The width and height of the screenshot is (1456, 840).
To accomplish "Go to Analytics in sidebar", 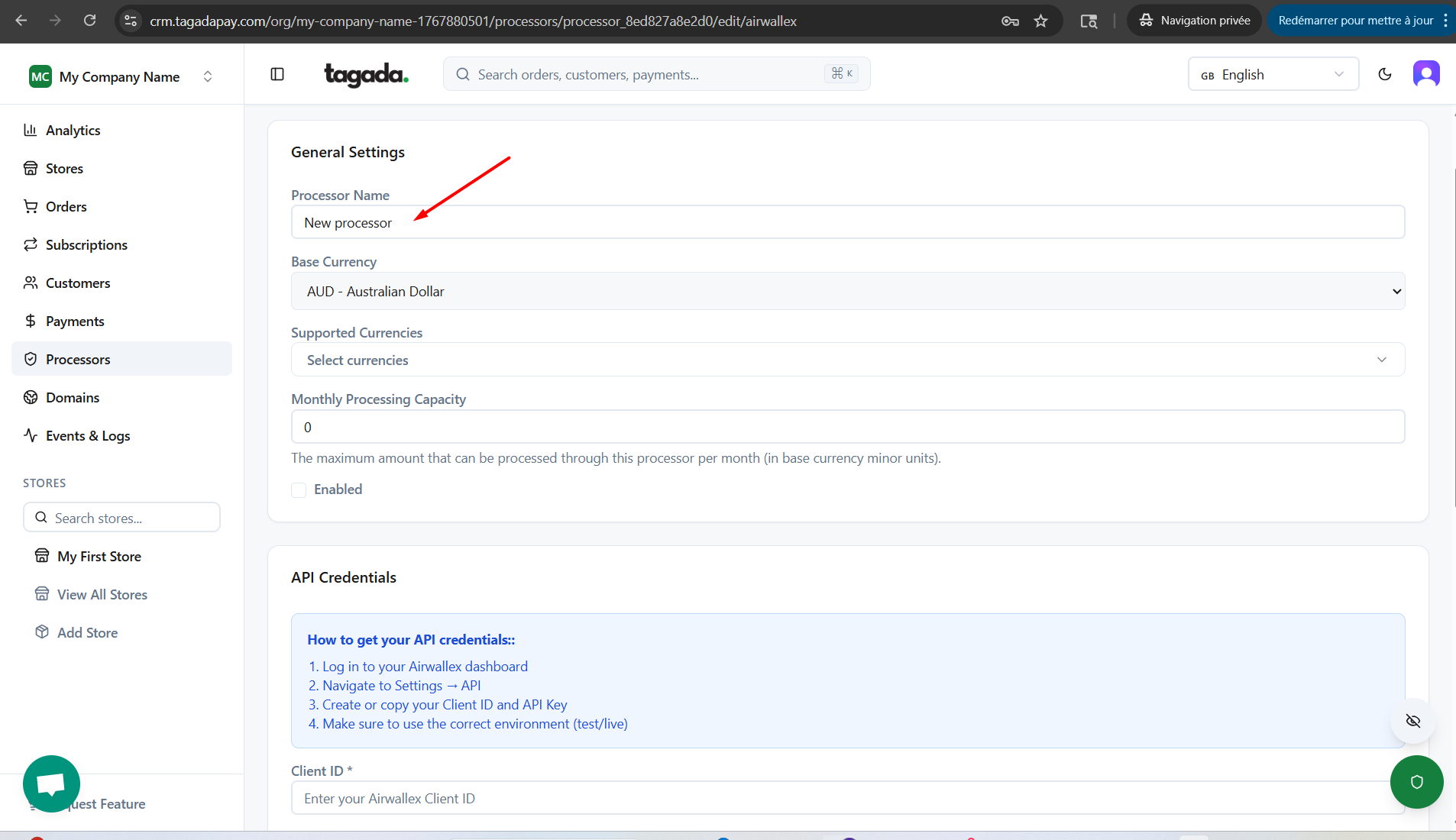I will point(73,130).
